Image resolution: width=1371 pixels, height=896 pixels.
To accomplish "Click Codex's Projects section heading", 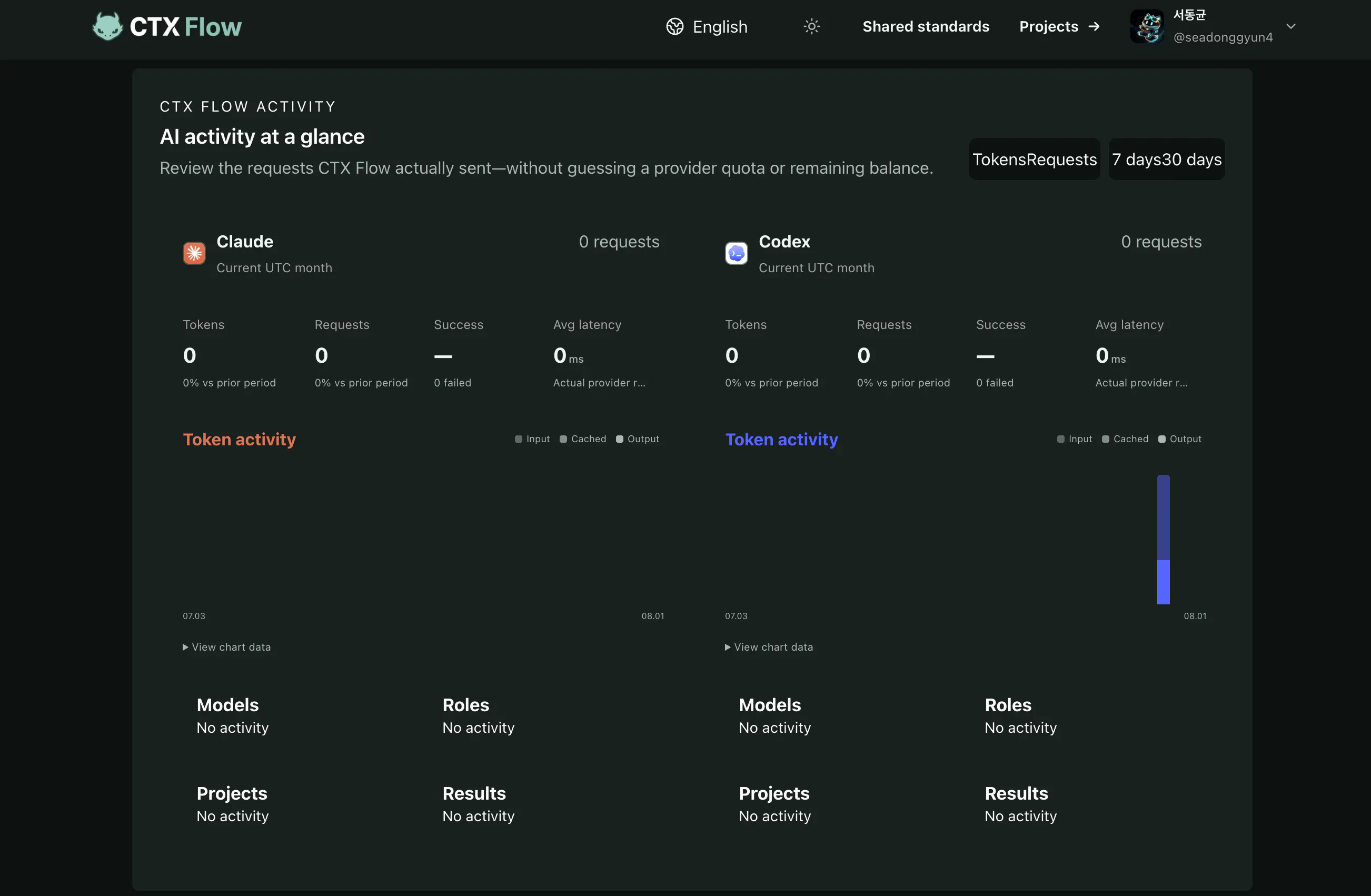I will (x=773, y=793).
